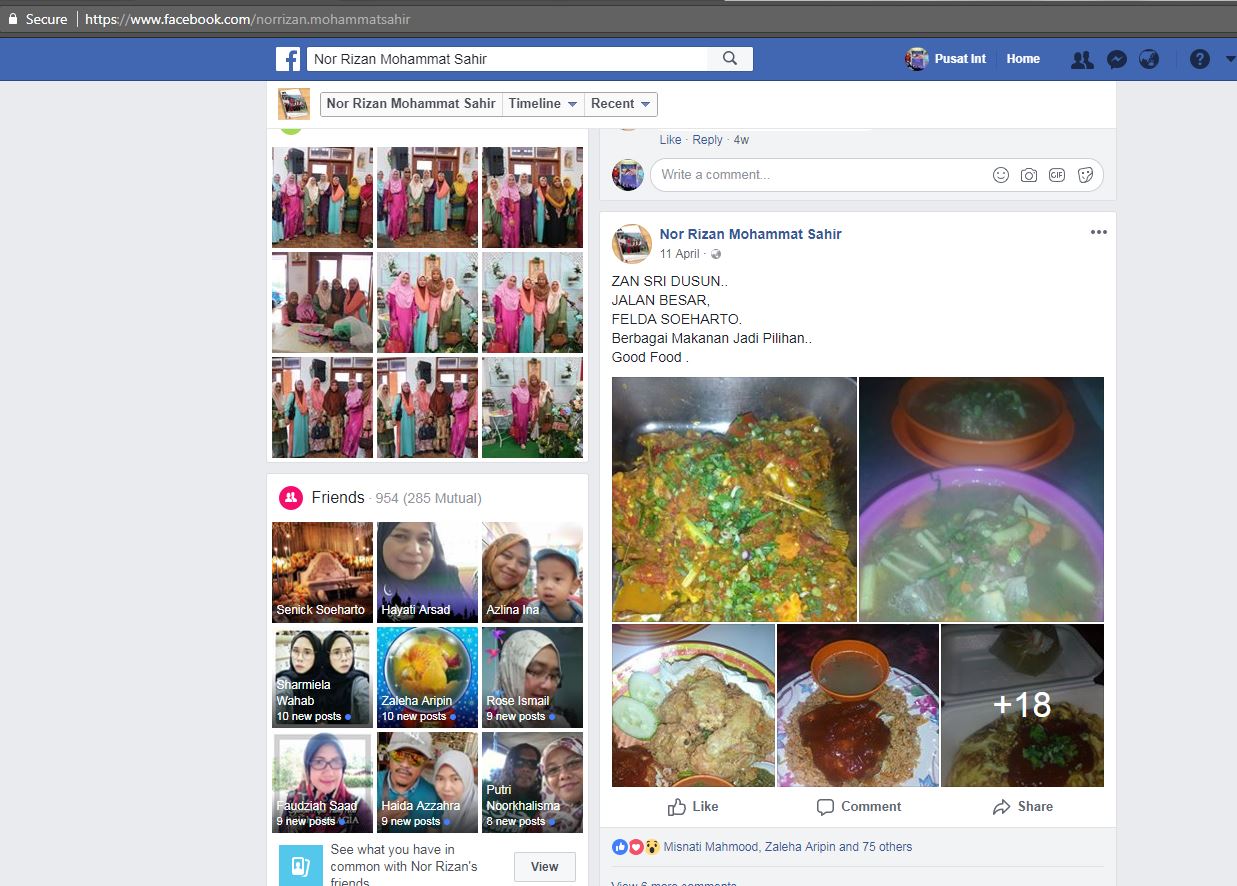The width and height of the screenshot is (1237, 886).
Task: Like the ZAN SRI DUSUN post
Action: tap(693, 807)
